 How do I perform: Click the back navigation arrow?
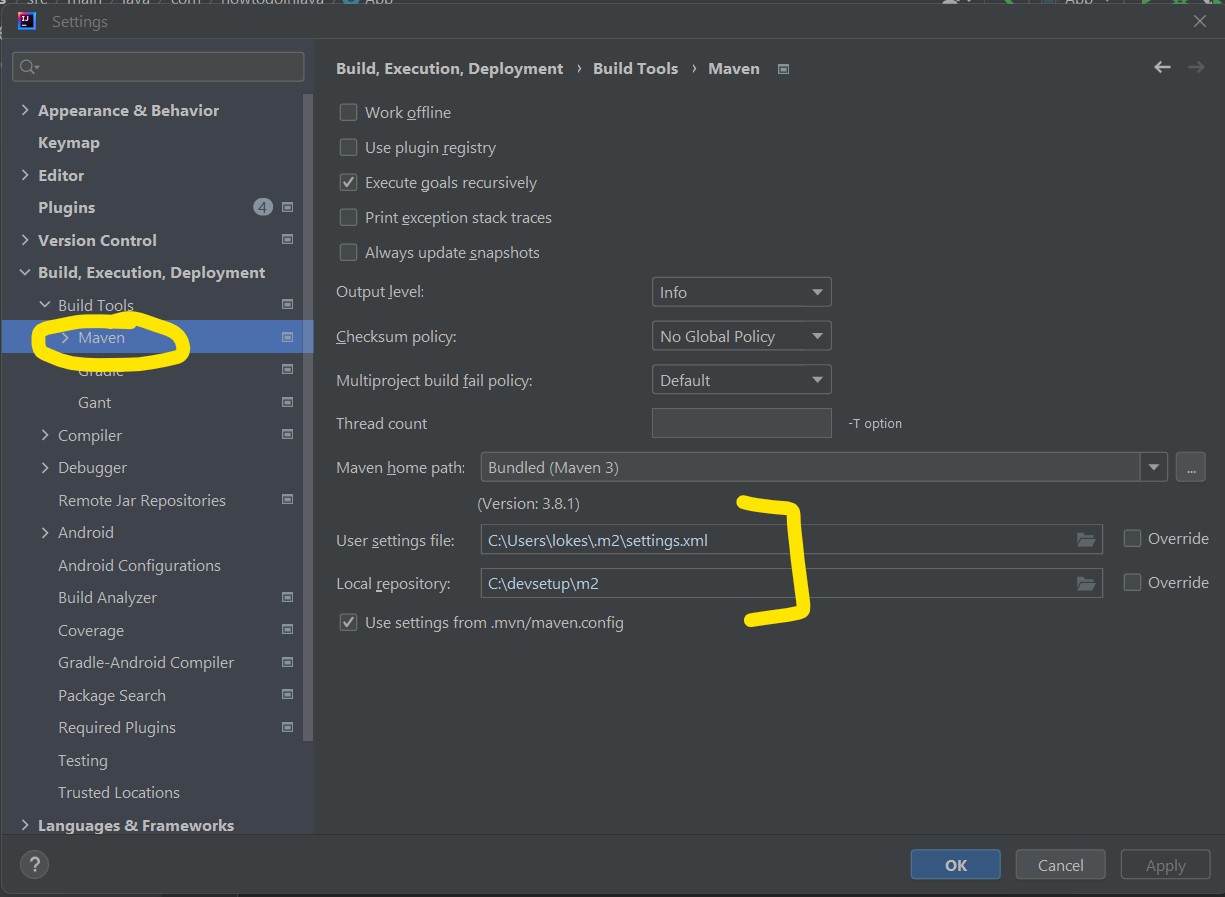[1161, 67]
